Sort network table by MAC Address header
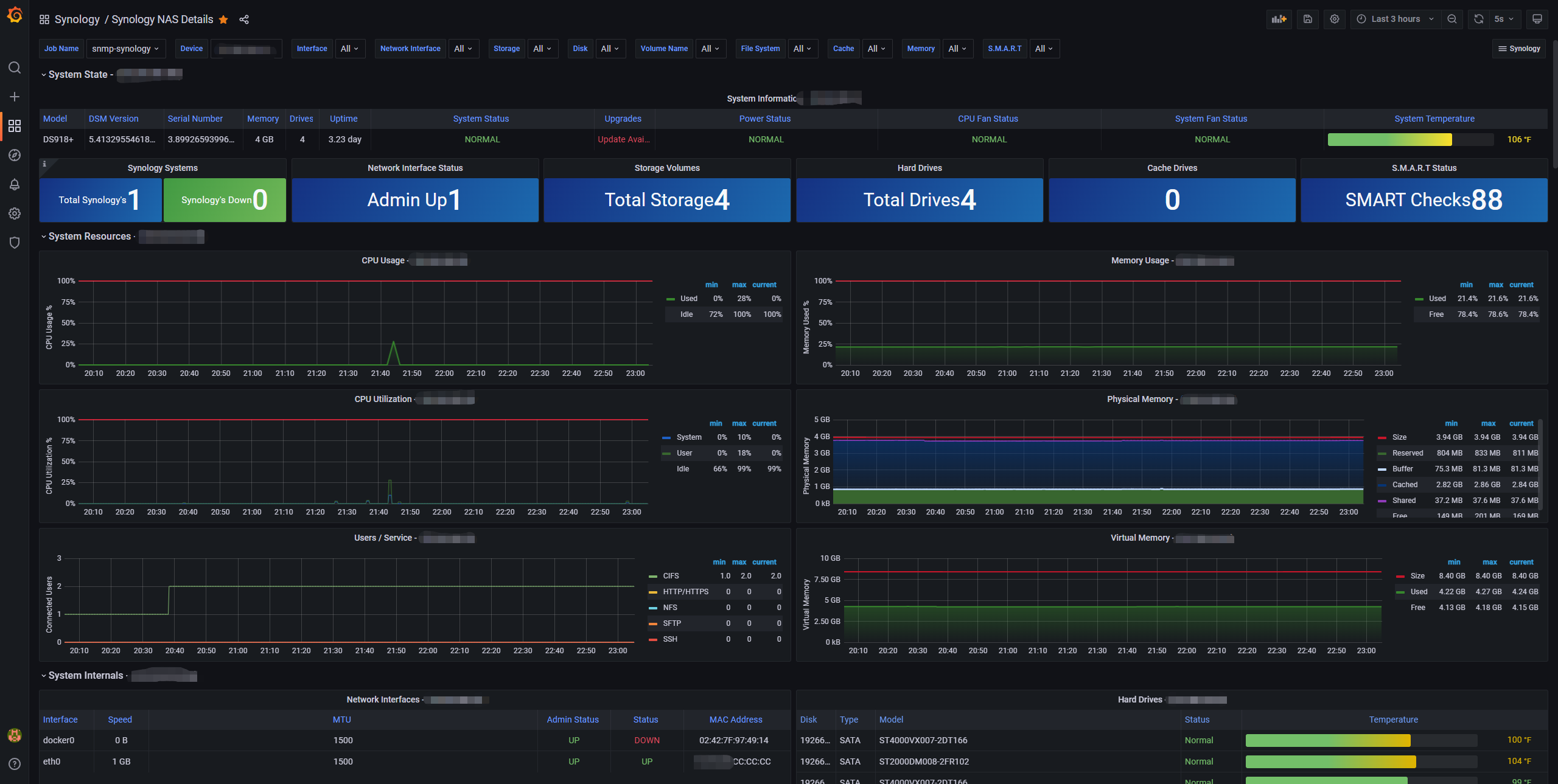1558x784 pixels. tap(736, 720)
